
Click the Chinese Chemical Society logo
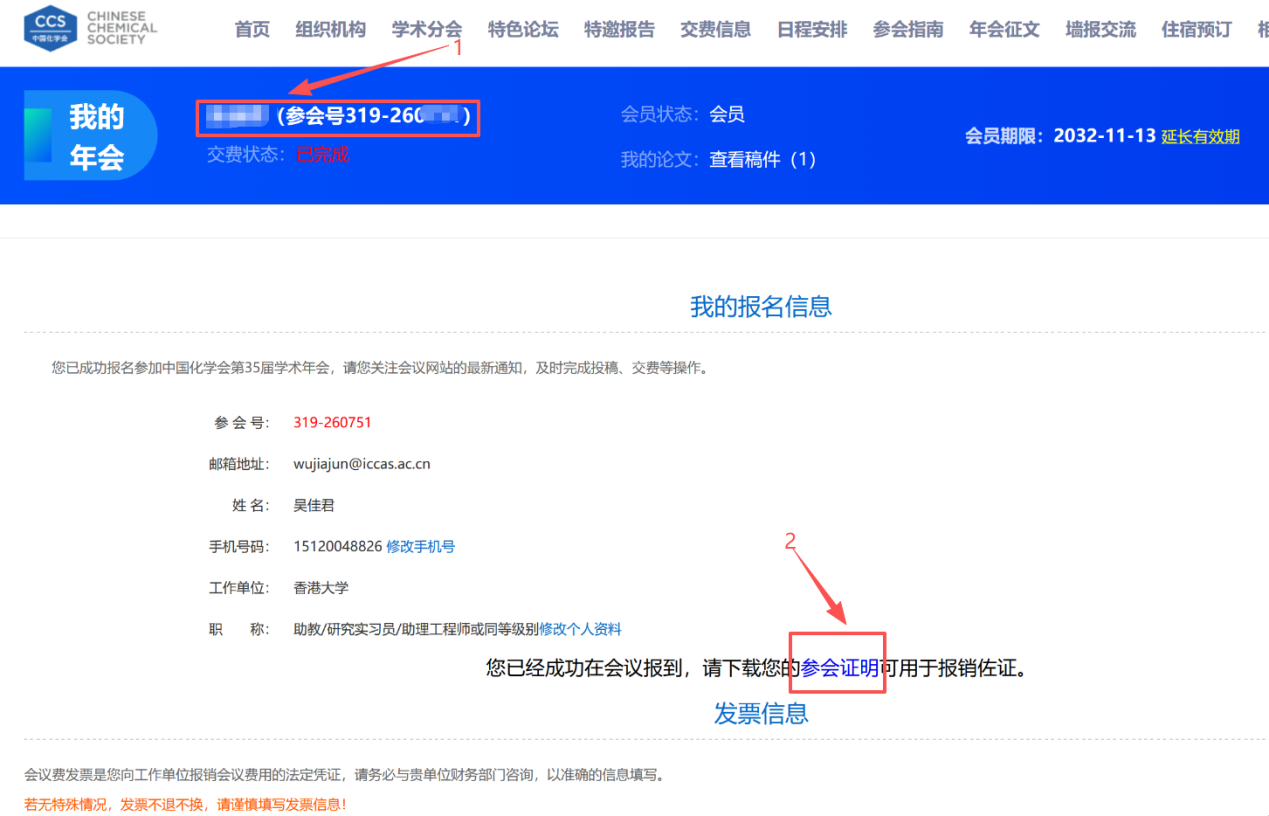pos(90,28)
